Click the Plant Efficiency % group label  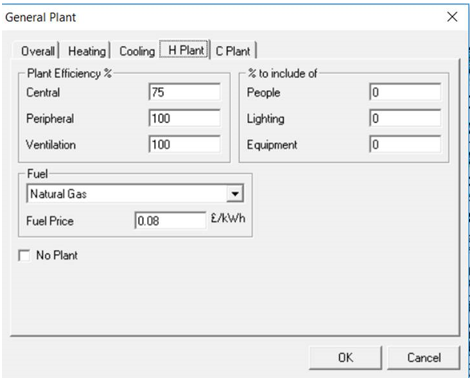(69, 73)
